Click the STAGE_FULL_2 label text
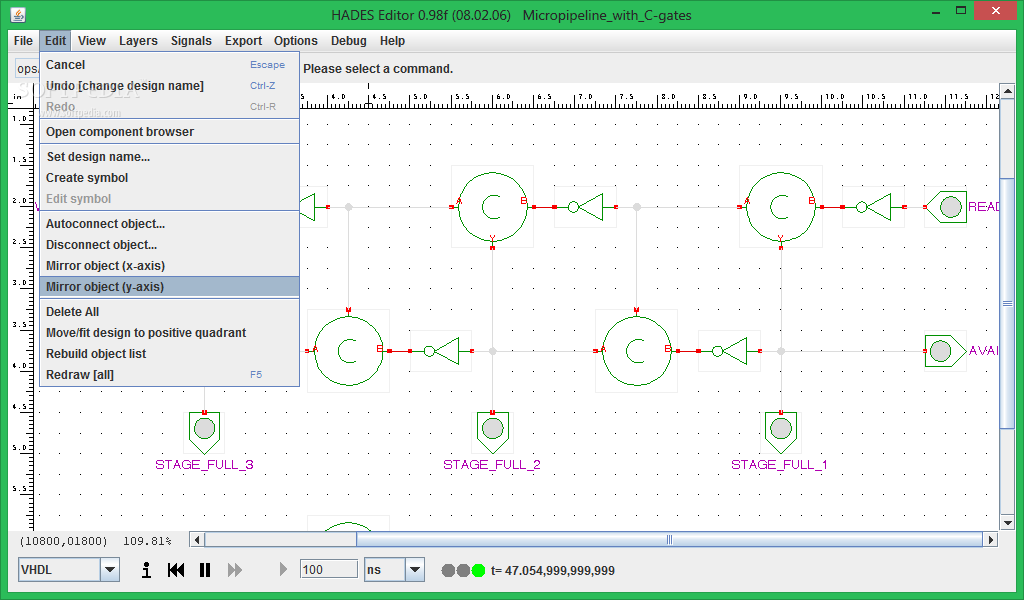Image resolution: width=1024 pixels, height=600 pixels. (492, 465)
